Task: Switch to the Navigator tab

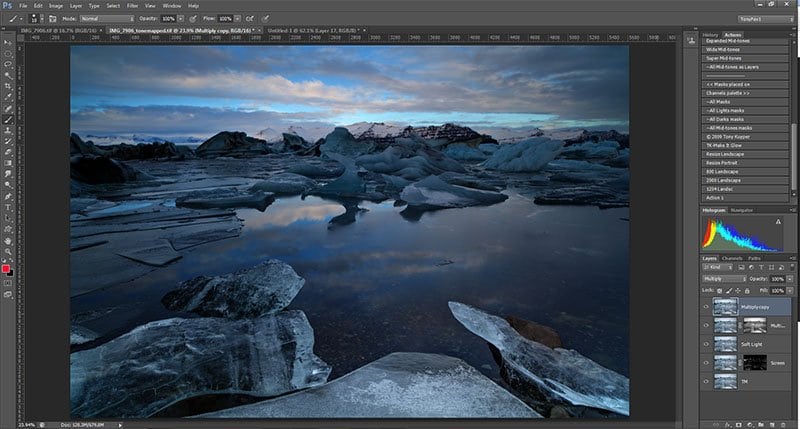Action: point(742,210)
